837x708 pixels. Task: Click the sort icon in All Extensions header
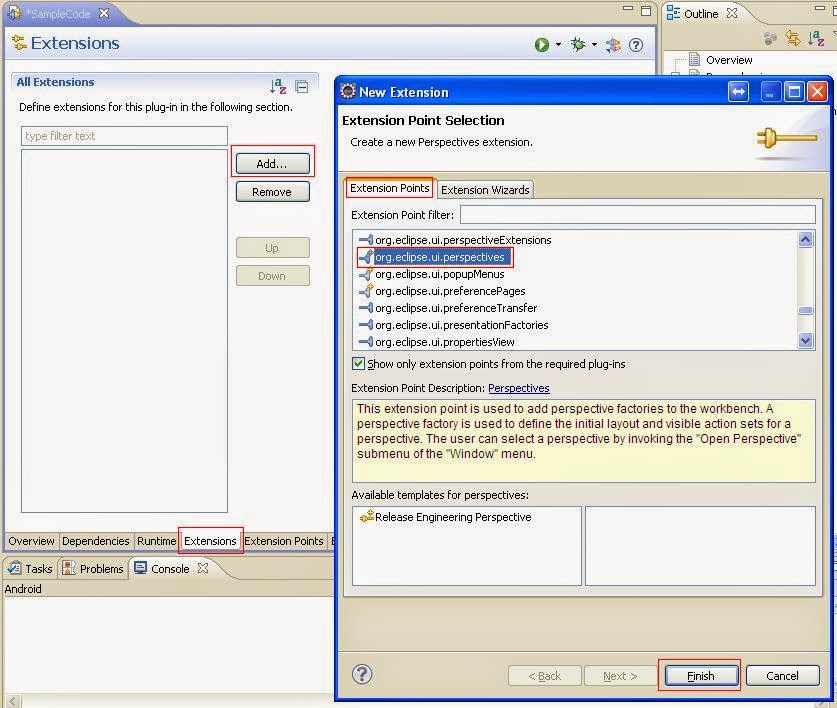tap(277, 86)
